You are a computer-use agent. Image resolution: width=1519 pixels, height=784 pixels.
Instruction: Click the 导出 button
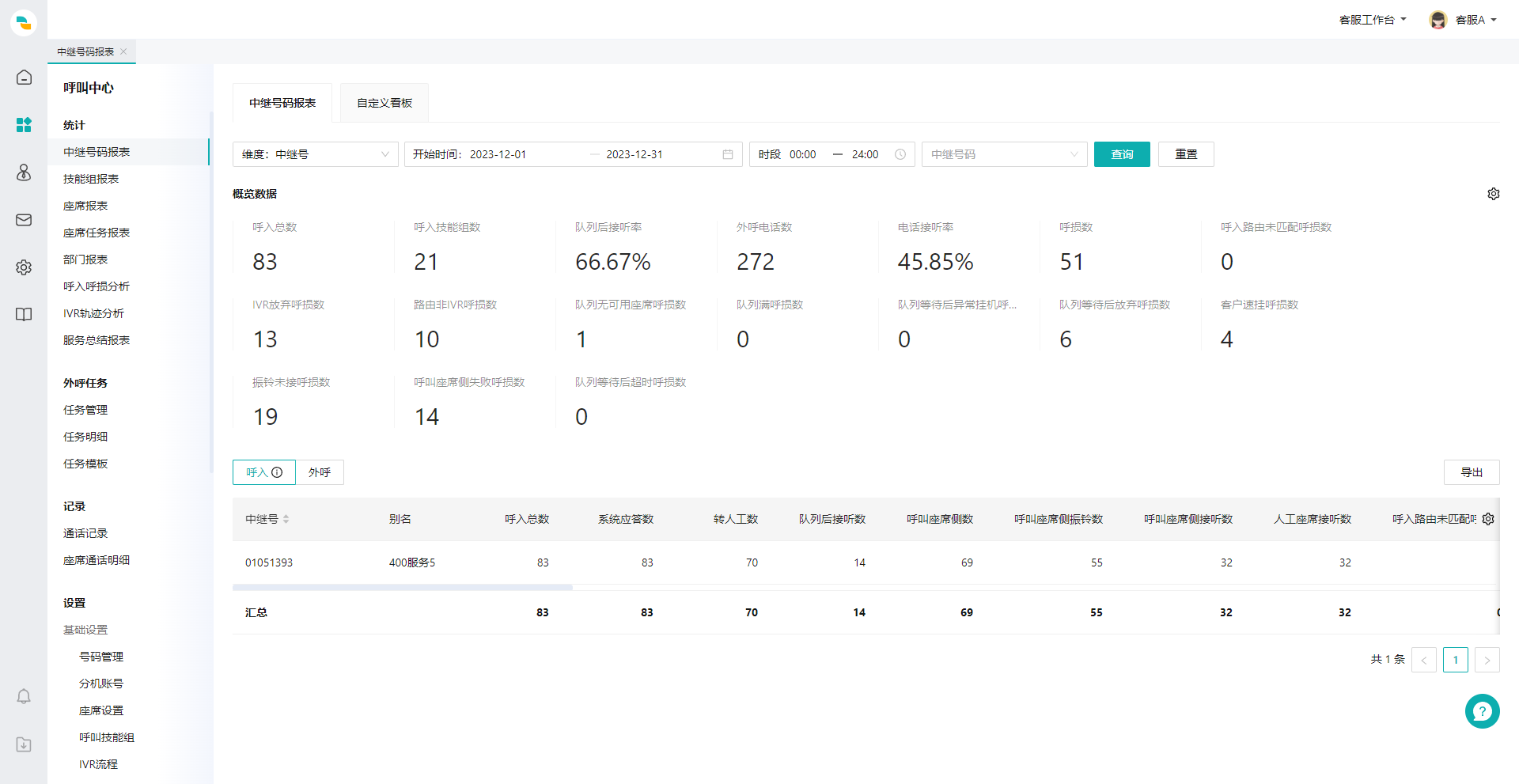(1472, 472)
